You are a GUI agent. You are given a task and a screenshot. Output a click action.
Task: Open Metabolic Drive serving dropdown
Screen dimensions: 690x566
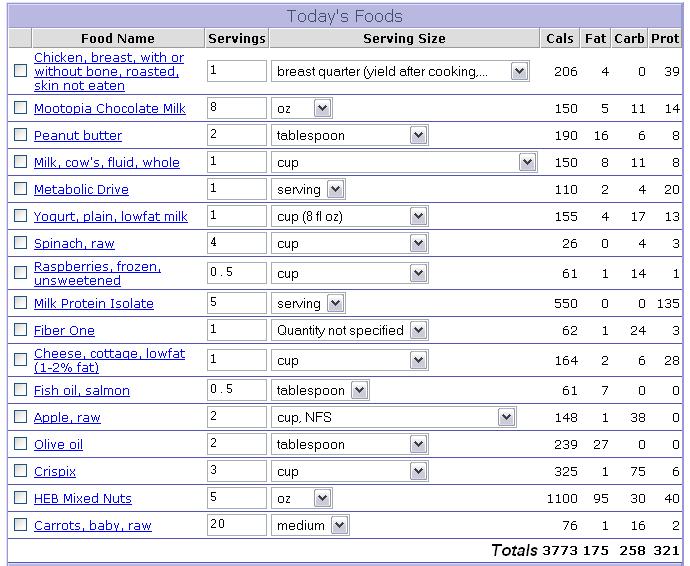pos(334,189)
